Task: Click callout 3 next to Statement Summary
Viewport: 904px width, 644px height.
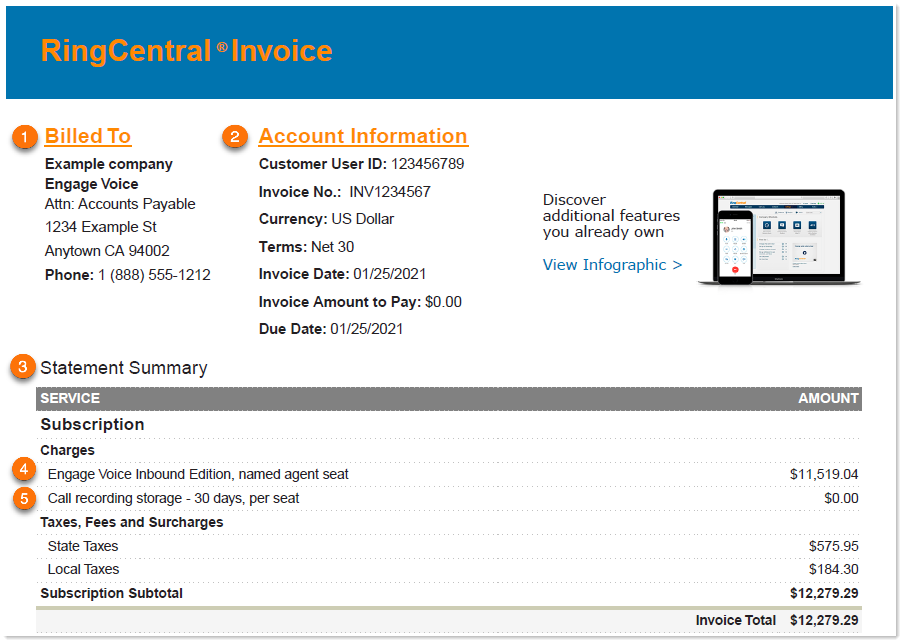Action: (22, 367)
